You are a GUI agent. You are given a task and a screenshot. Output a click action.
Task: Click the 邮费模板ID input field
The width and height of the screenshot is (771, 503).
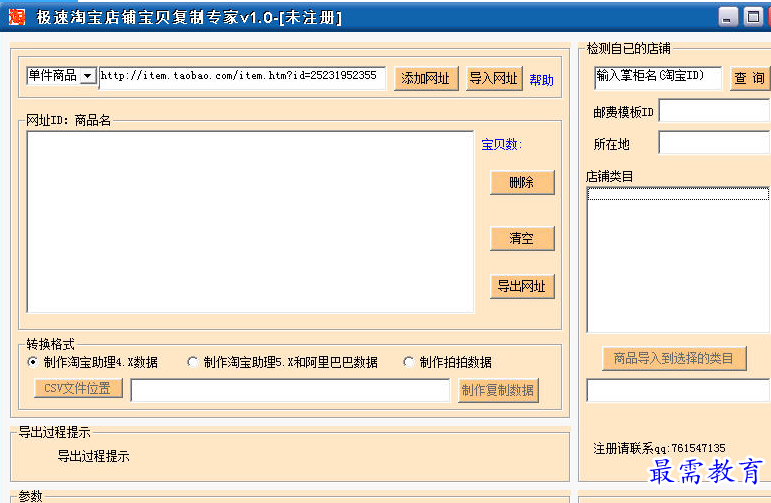[x=714, y=110]
